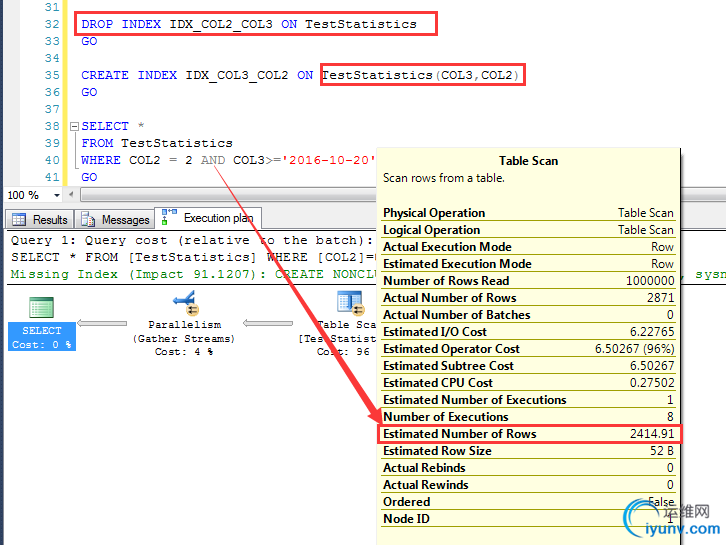This screenshot has width=726, height=545.
Task: Click the 'Logical Operation' tooltip row
Action: pyautogui.click(x=528, y=230)
